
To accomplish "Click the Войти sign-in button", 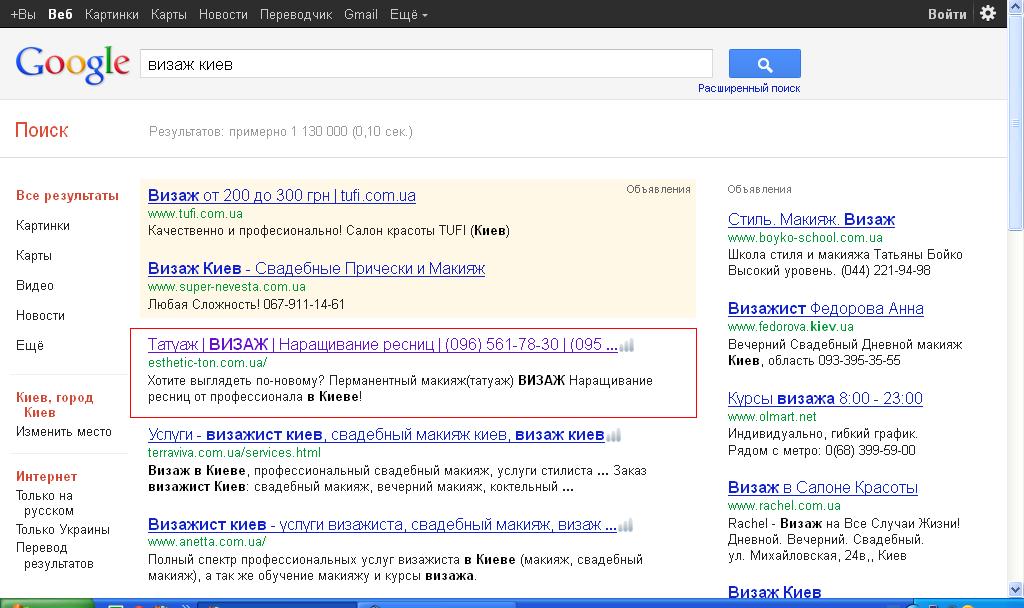I will click(x=947, y=14).
